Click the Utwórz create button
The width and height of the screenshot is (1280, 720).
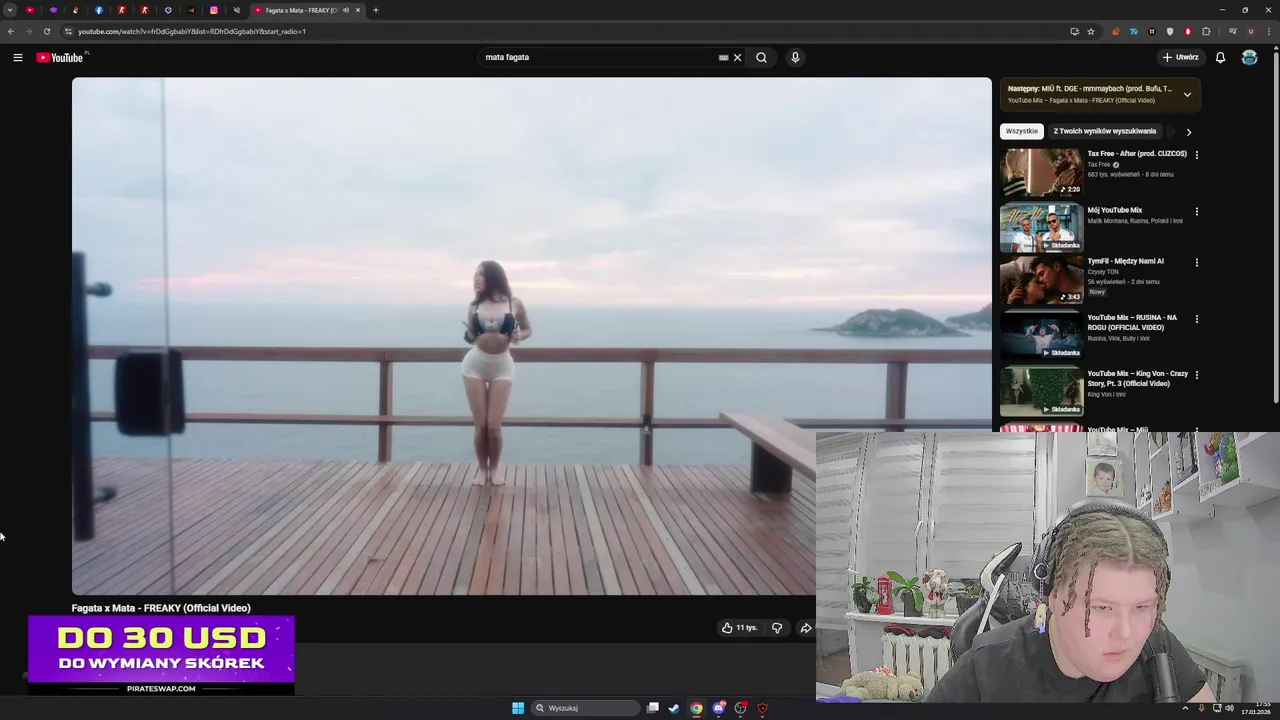pyautogui.click(x=1181, y=57)
